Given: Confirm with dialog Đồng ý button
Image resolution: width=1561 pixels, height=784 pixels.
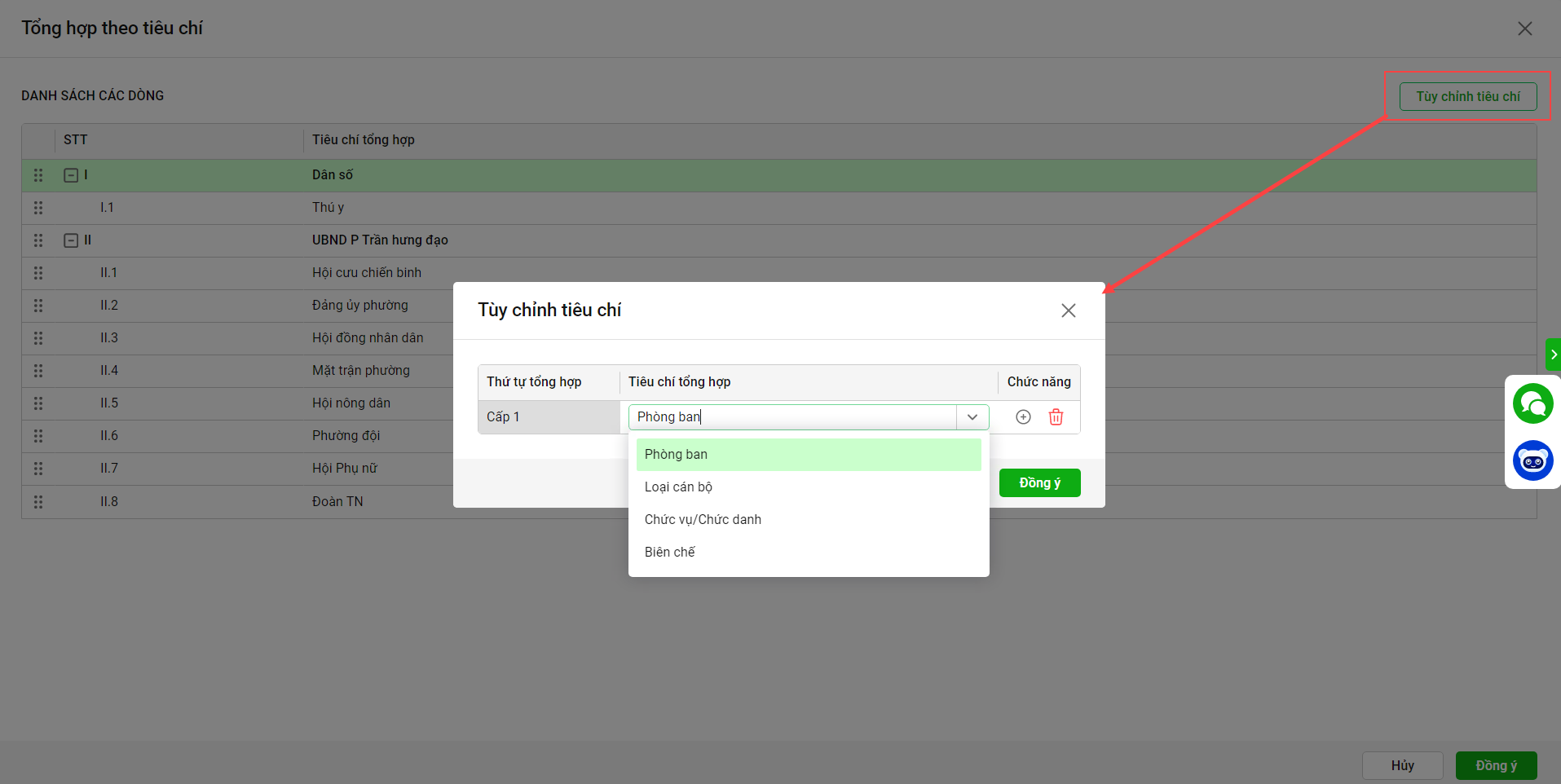Looking at the screenshot, I should [1039, 483].
